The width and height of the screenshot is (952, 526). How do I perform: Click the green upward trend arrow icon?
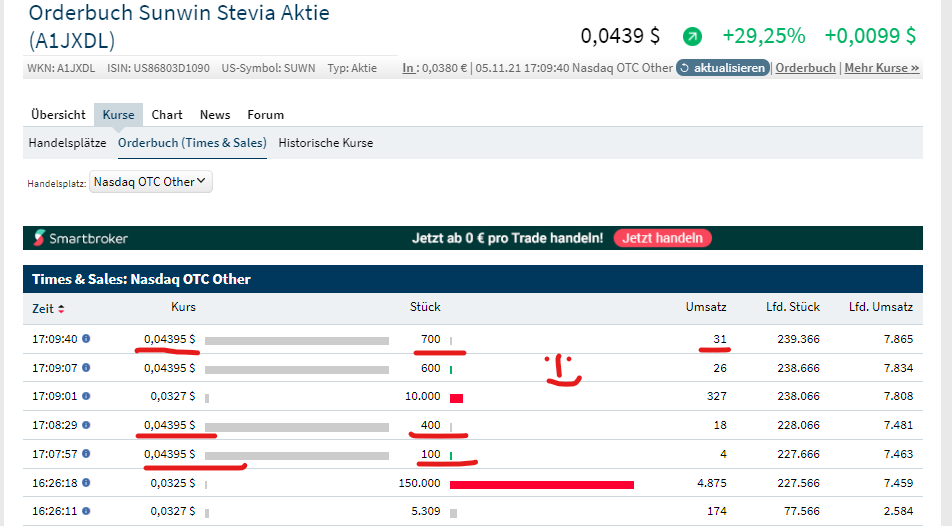[692, 37]
